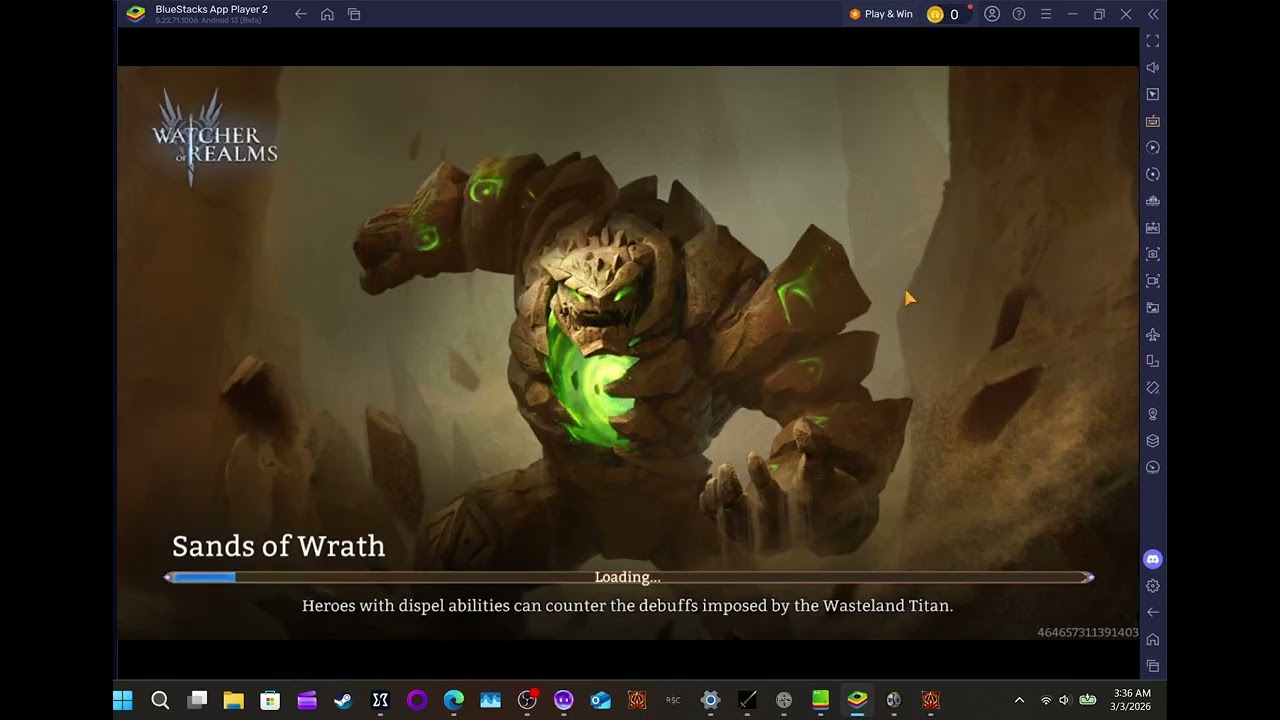Click the Sands of Wrath title

click(278, 546)
